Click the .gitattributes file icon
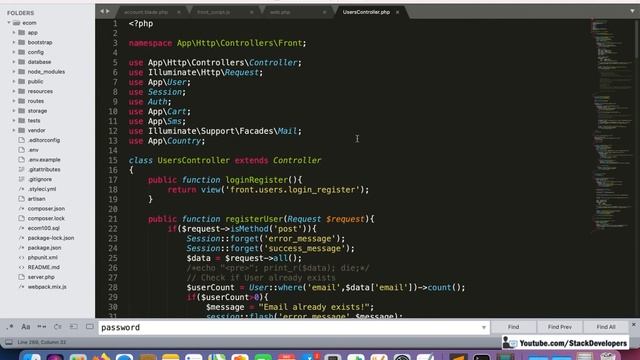640x360 pixels. coord(22,169)
